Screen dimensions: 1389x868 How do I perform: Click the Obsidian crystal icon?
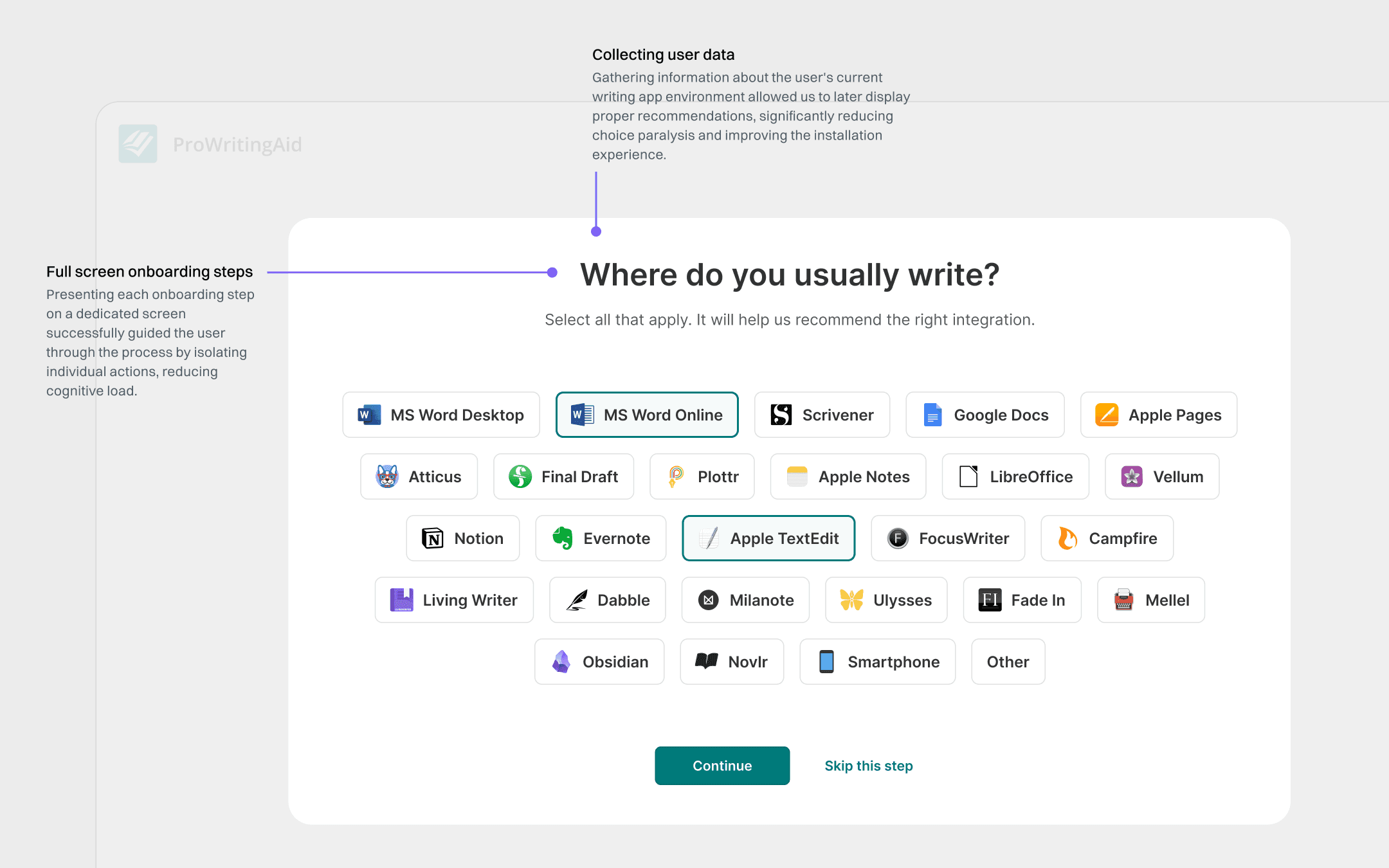pyautogui.click(x=561, y=662)
